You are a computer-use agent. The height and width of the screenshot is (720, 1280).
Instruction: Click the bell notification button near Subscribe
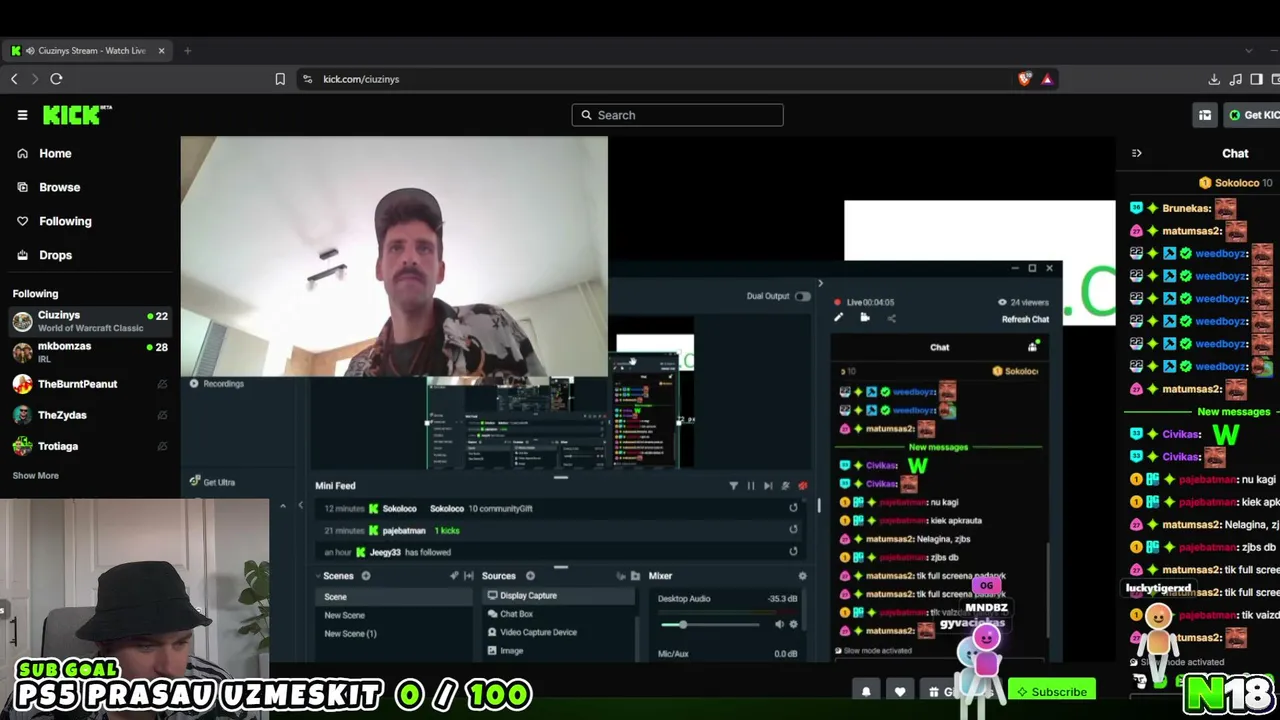866,691
